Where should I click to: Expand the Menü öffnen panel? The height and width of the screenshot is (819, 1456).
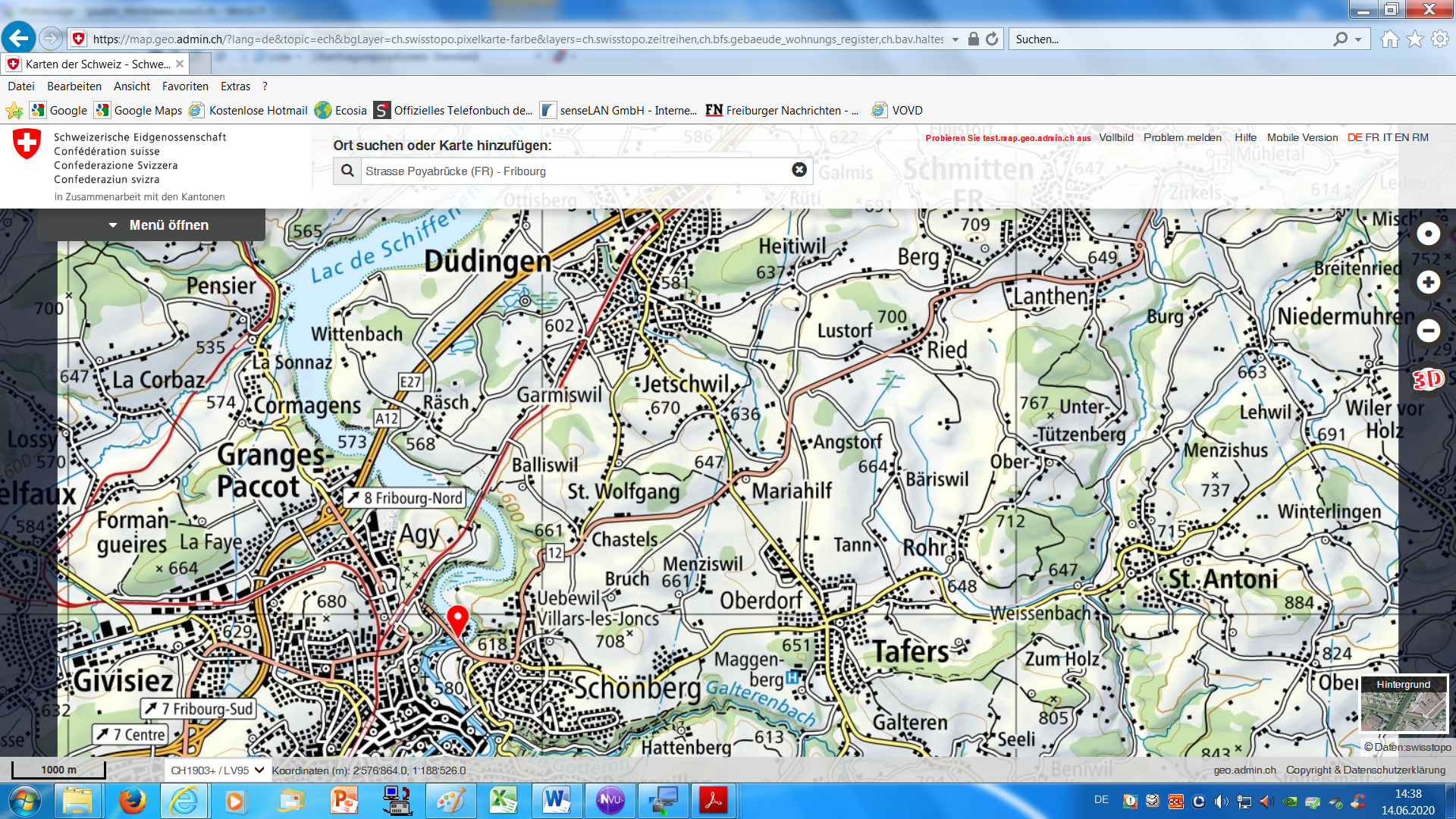(x=152, y=225)
